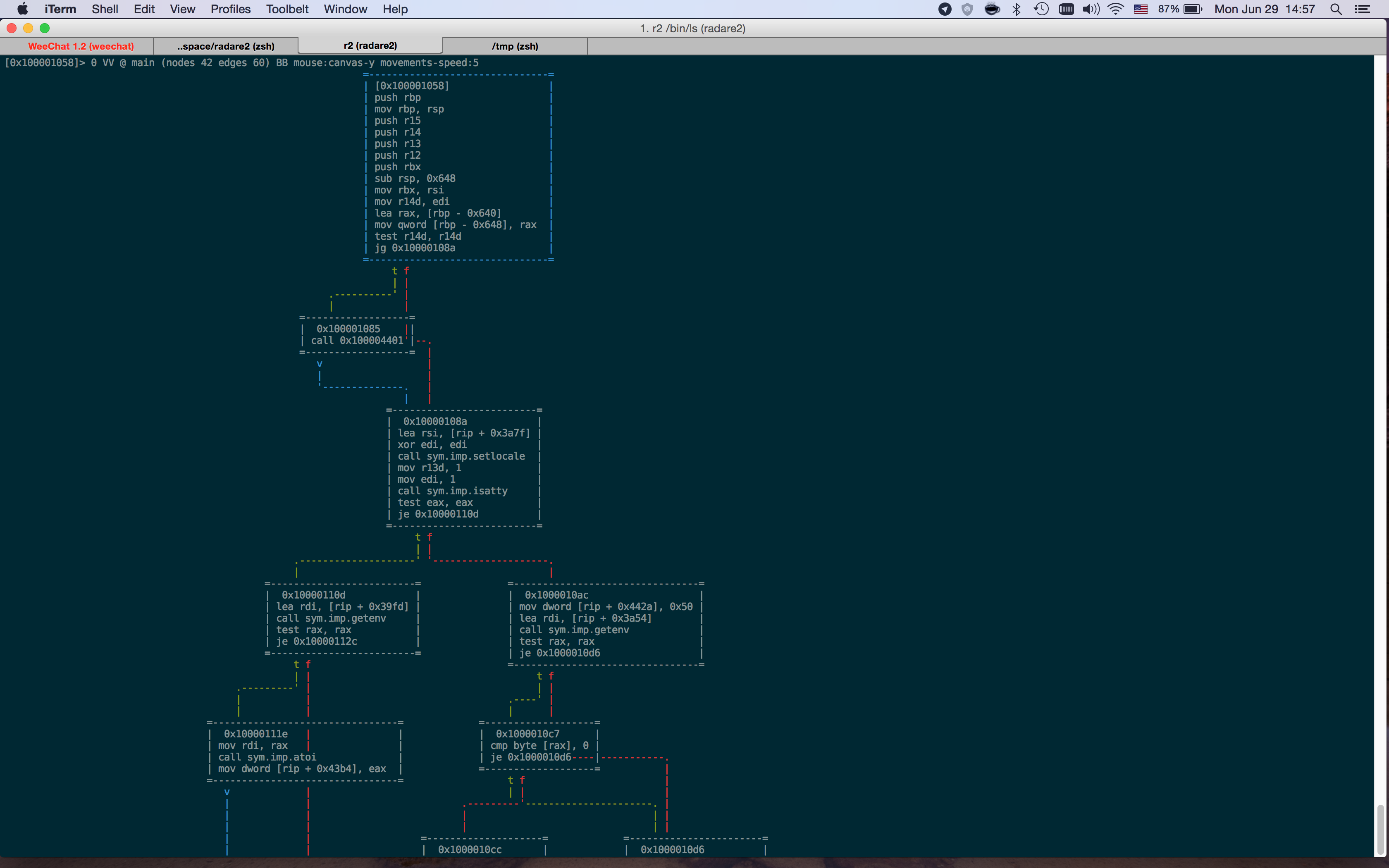Click node address 0x100001085
The height and width of the screenshot is (868, 1389).
coord(348,329)
